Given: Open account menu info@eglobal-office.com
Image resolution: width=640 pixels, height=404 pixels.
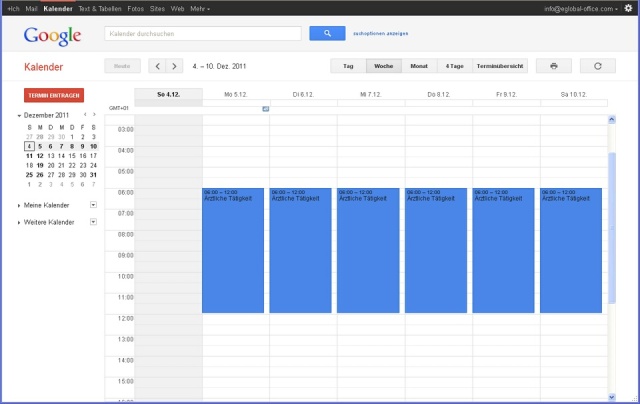Looking at the screenshot, I should click(x=580, y=9).
